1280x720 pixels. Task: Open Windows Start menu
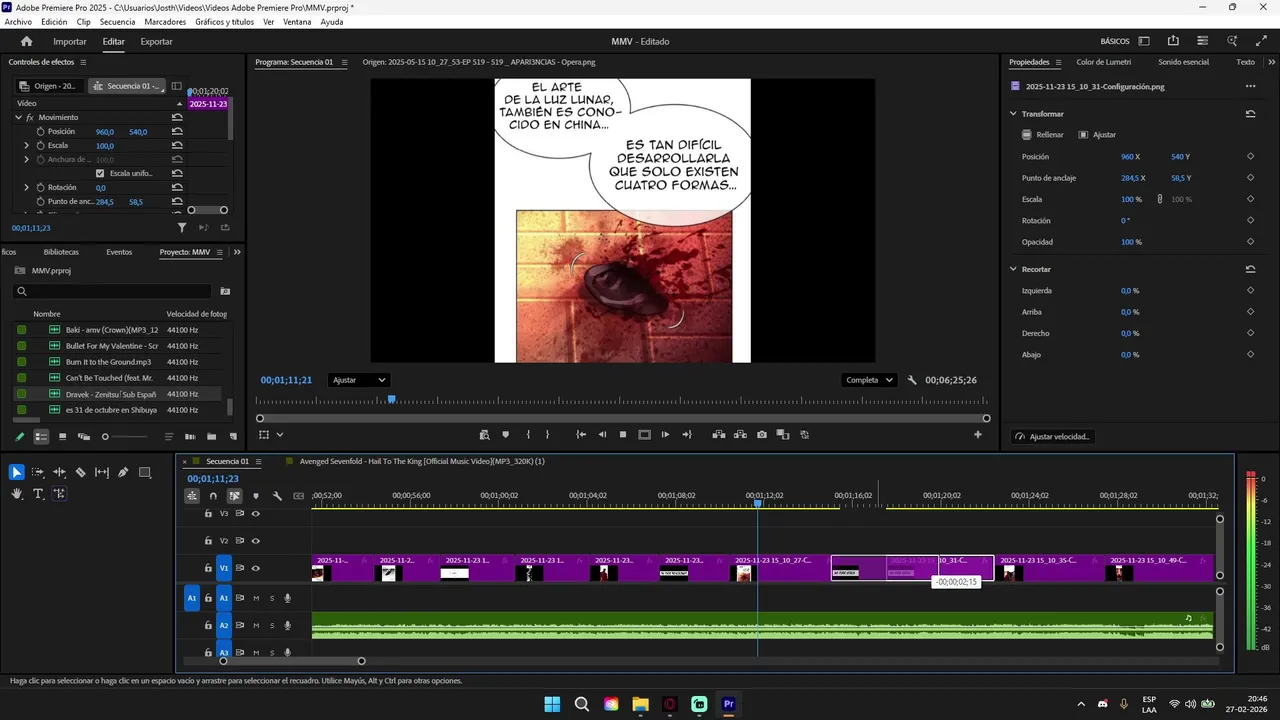[x=552, y=704]
